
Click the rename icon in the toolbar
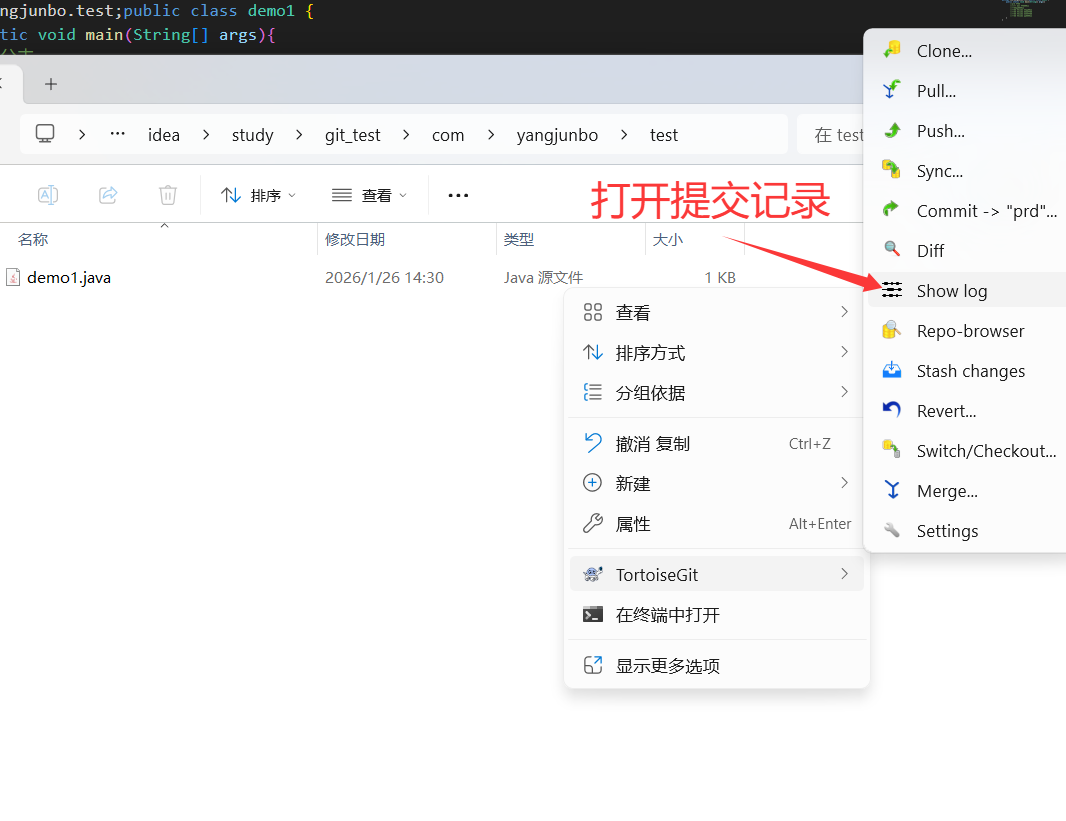click(48, 195)
